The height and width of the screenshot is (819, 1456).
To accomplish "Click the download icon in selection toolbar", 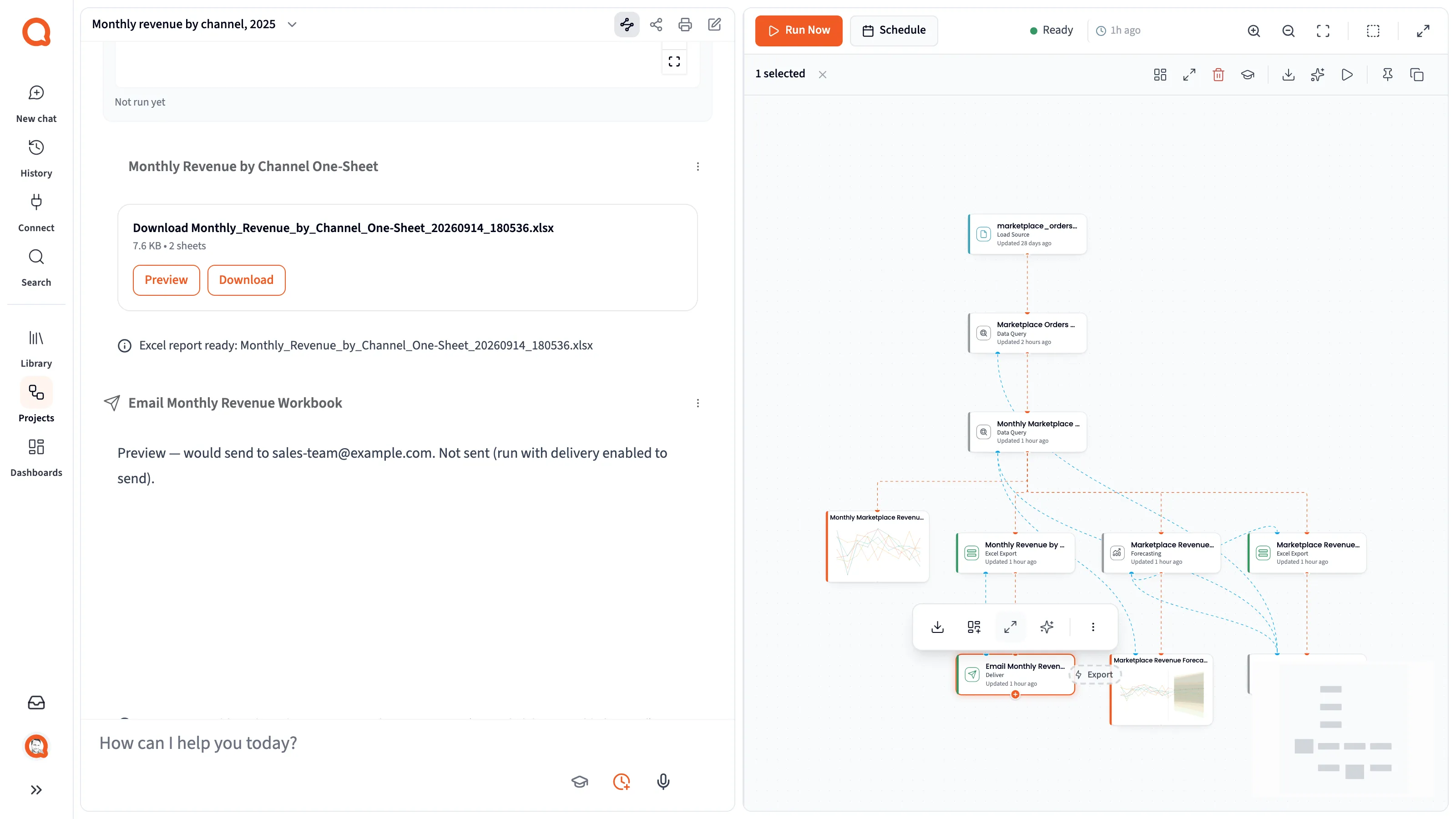I will (x=1288, y=75).
